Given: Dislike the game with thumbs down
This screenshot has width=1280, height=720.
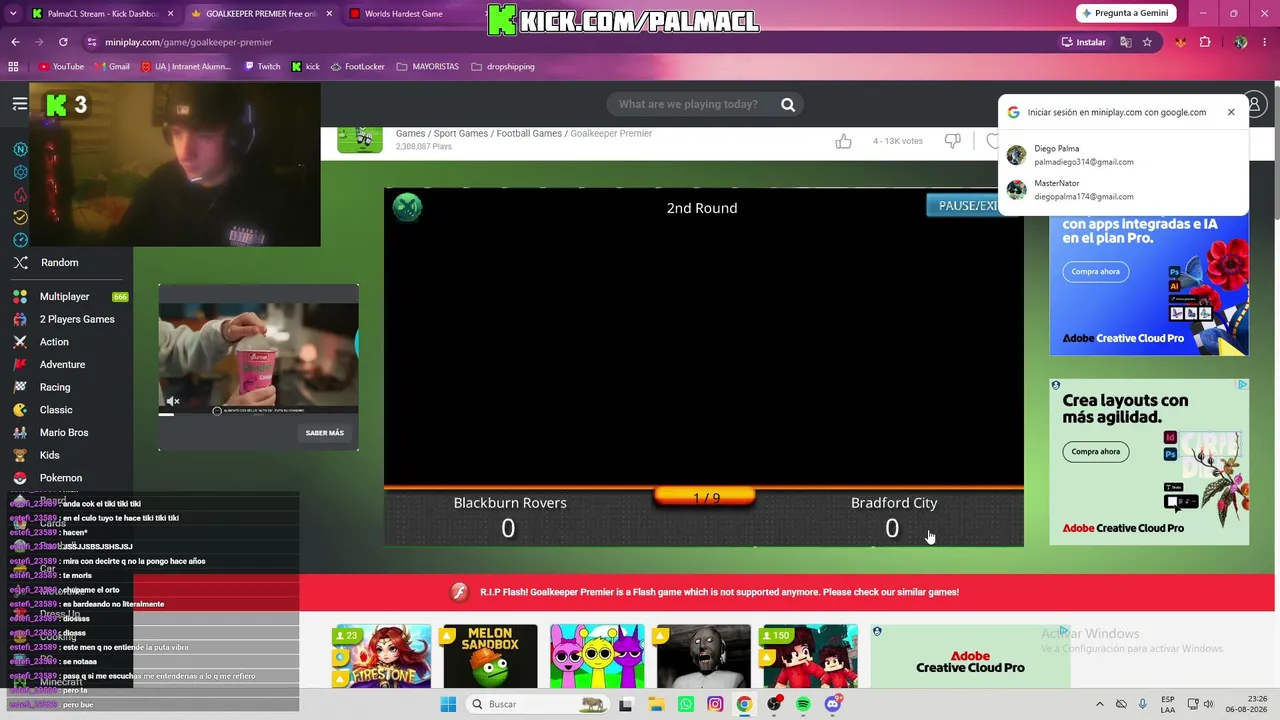Looking at the screenshot, I should click(x=953, y=141).
